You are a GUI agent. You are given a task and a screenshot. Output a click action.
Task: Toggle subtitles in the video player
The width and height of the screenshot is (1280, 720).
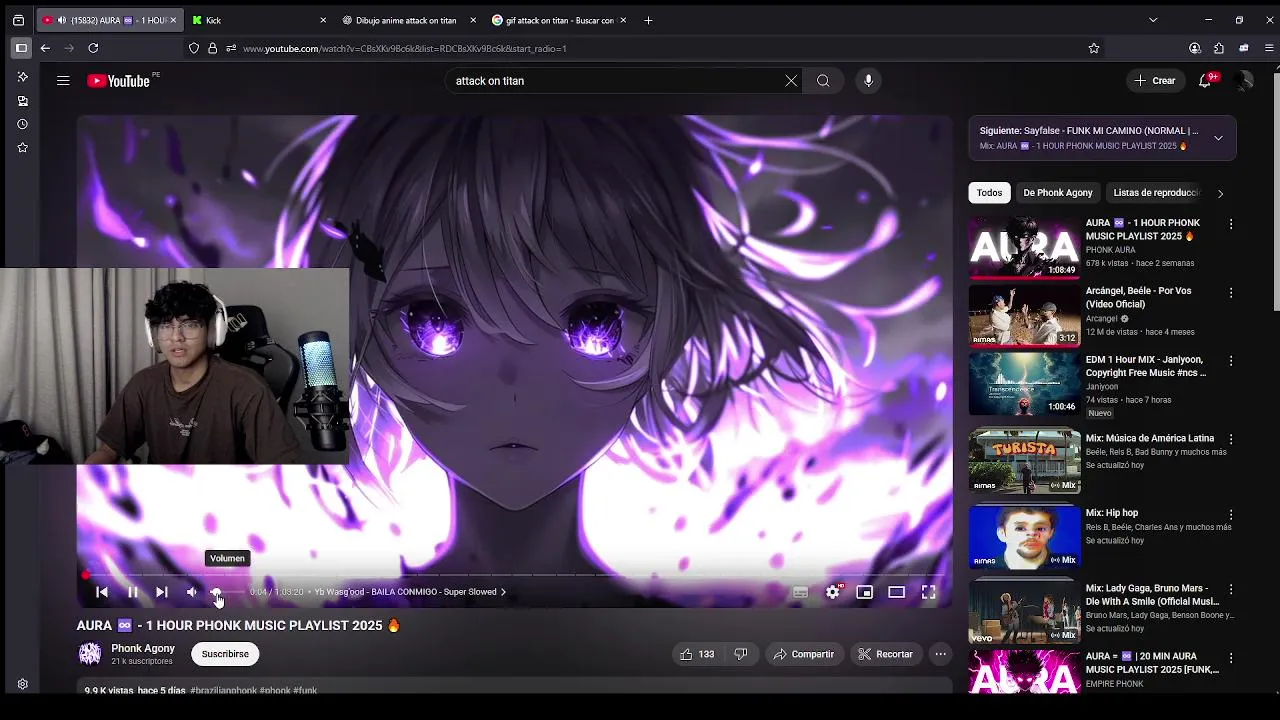800,592
